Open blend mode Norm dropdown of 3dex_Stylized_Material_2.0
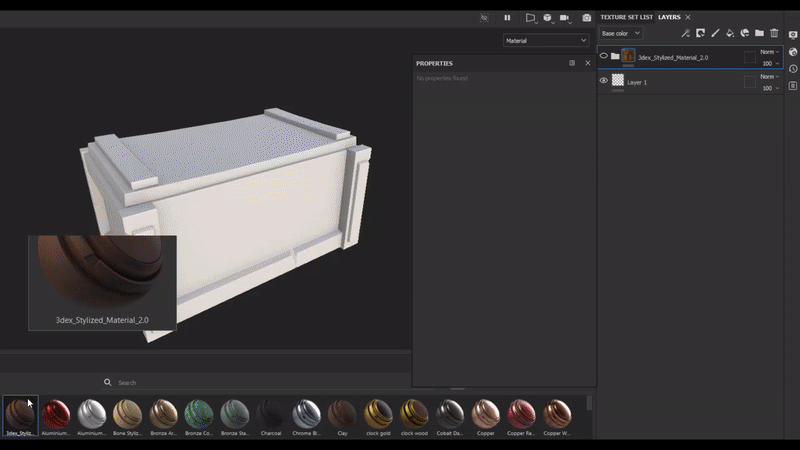Image resolution: width=800 pixels, height=450 pixels. point(769,52)
